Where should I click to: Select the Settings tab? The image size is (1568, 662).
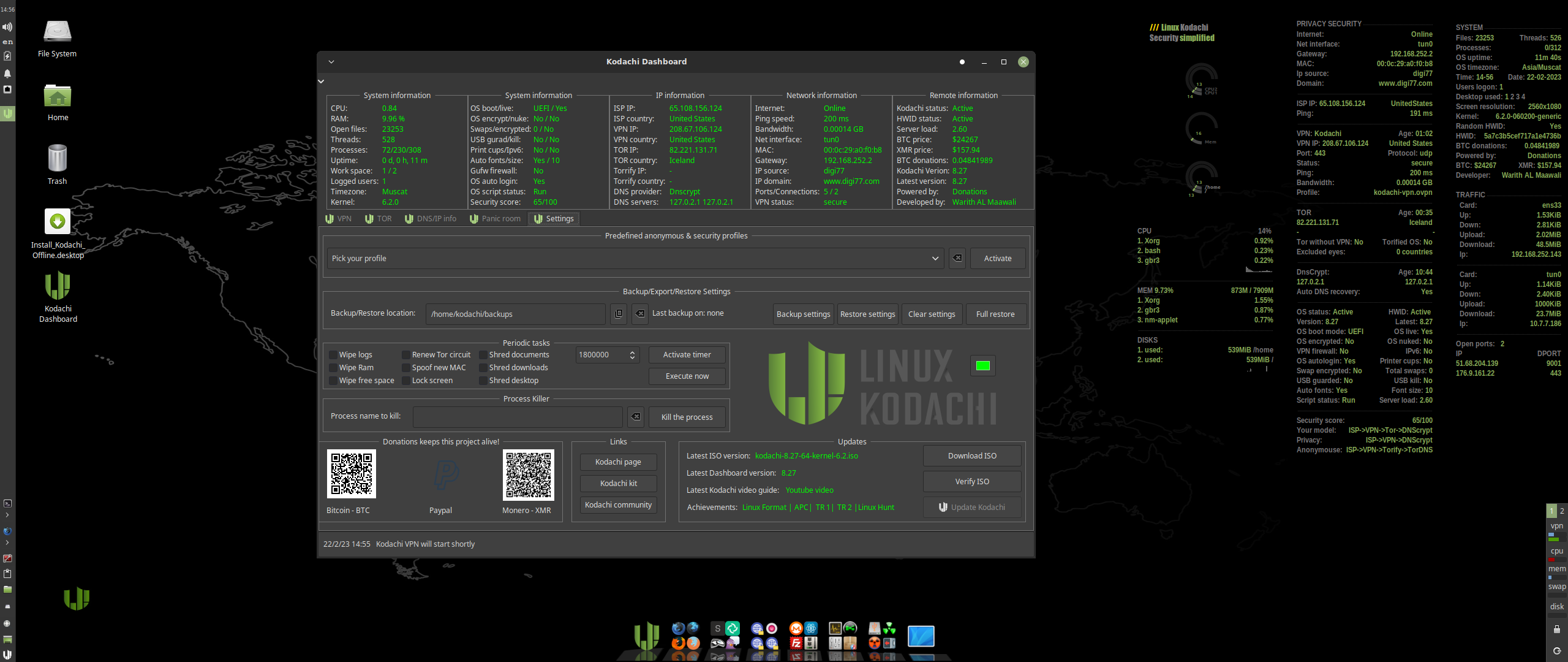click(x=554, y=219)
